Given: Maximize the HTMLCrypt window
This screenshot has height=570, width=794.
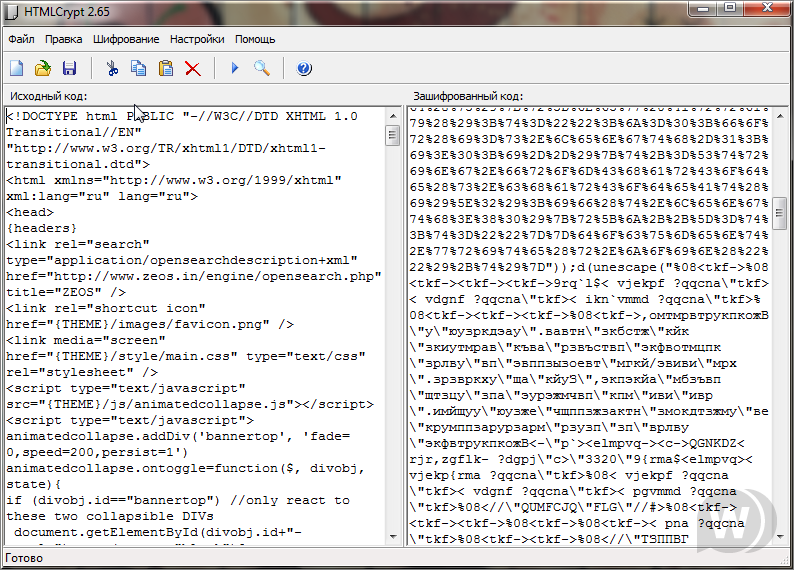Looking at the screenshot, I should pyautogui.click(x=729, y=9).
